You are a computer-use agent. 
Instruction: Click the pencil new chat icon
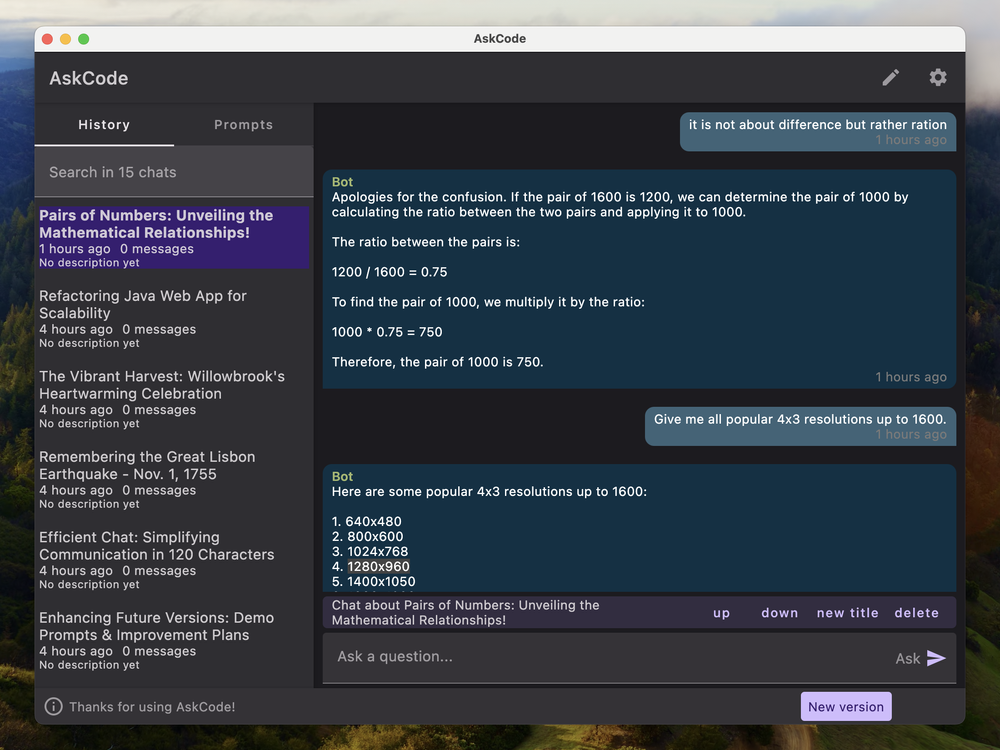click(890, 77)
